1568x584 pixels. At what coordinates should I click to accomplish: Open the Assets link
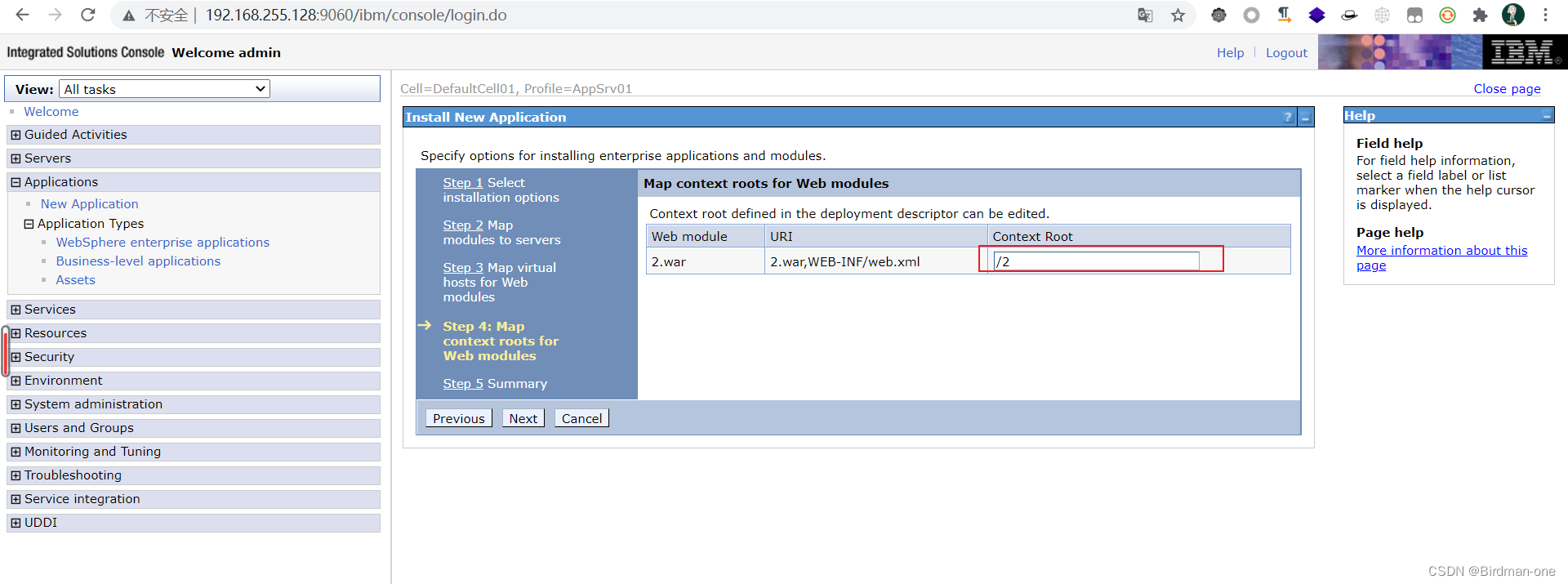click(x=75, y=280)
